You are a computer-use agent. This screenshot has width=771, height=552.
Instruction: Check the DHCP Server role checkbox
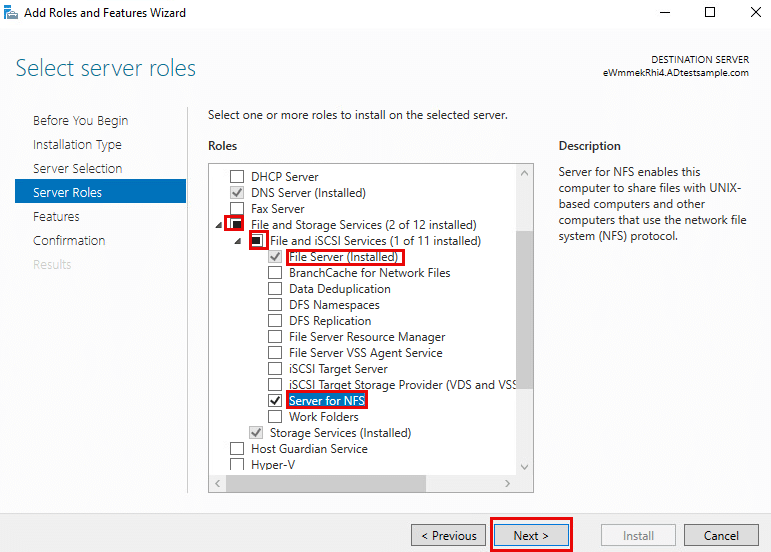pos(237,177)
